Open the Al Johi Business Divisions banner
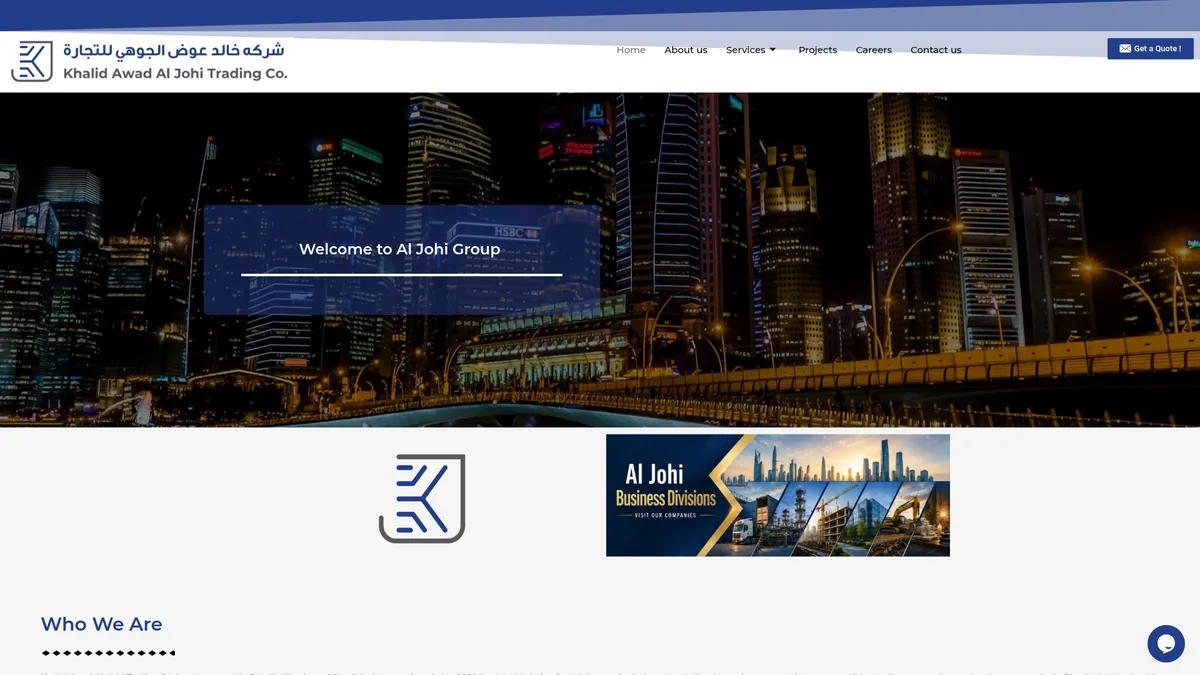Image resolution: width=1200 pixels, height=675 pixels. click(778, 495)
